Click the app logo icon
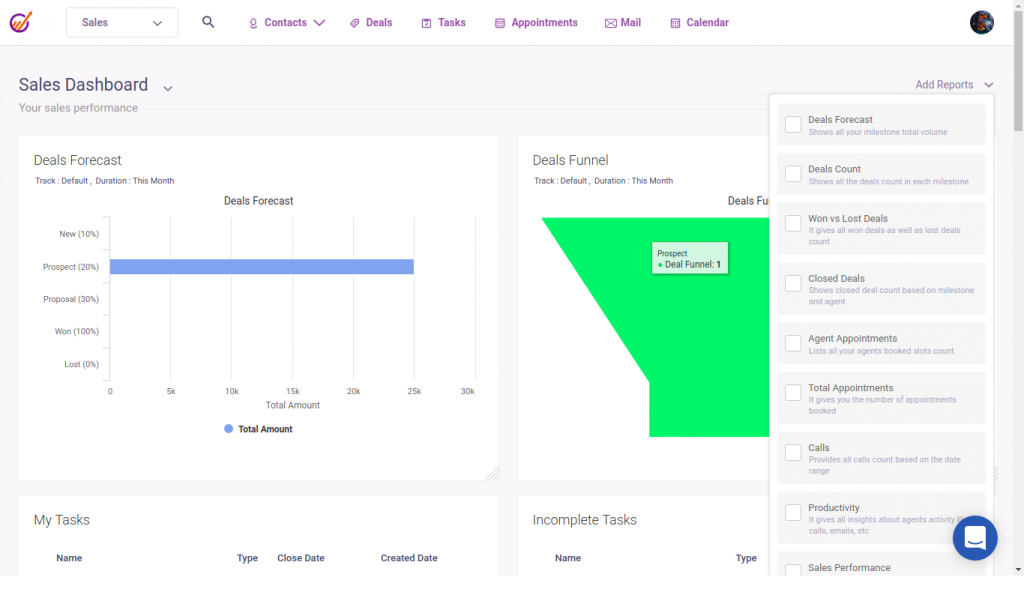The image size is (1024, 595). point(21,22)
